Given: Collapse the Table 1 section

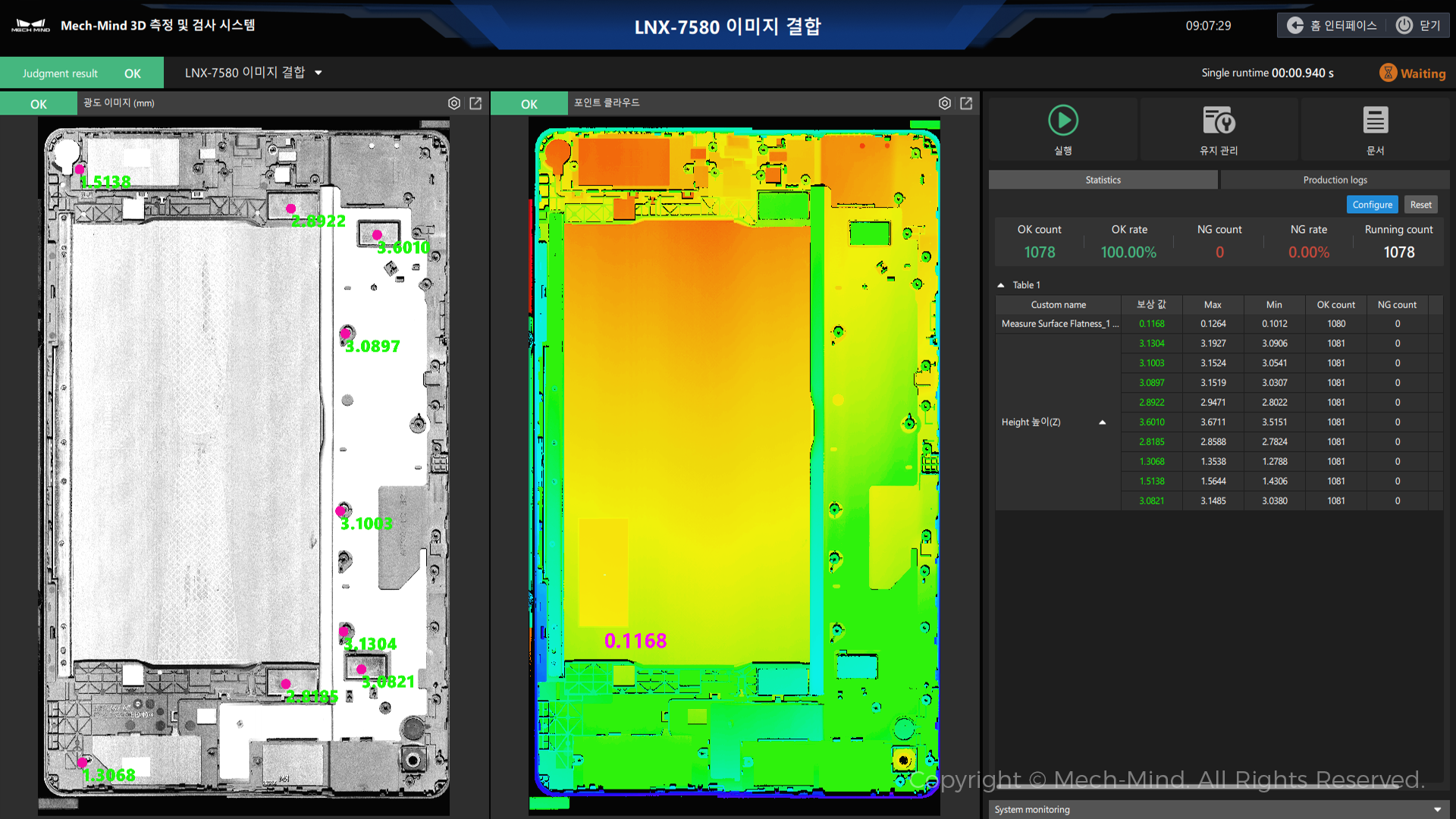Looking at the screenshot, I should click(x=1001, y=285).
